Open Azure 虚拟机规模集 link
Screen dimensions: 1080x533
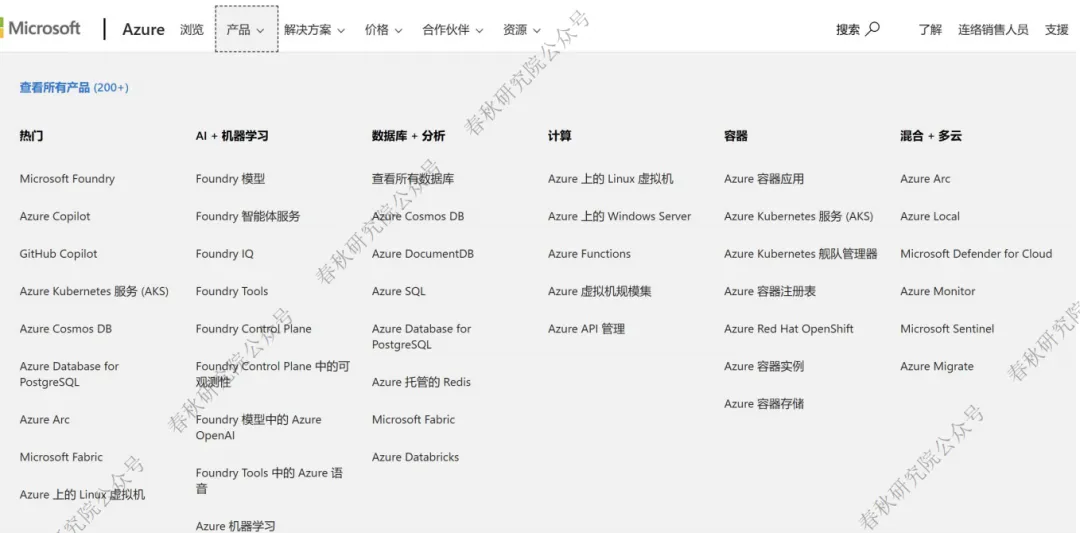point(600,291)
